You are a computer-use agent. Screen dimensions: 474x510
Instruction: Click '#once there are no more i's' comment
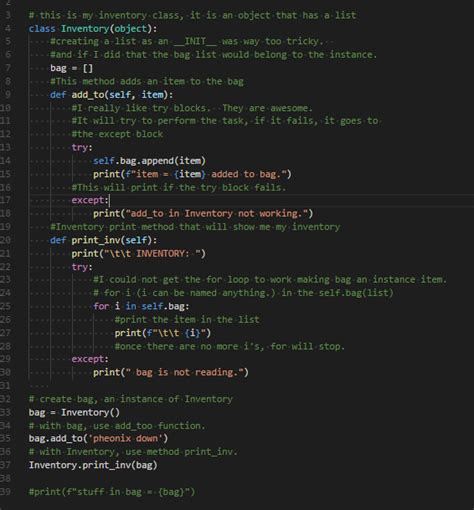pyautogui.click(x=229, y=347)
